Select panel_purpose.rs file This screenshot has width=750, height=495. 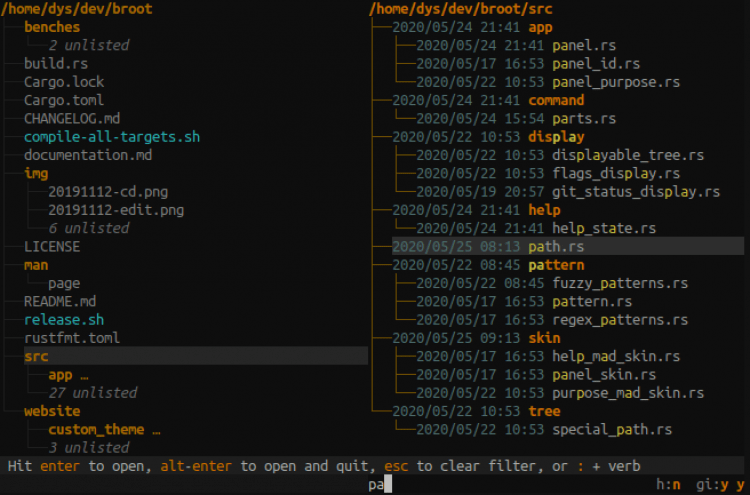[x=616, y=82]
